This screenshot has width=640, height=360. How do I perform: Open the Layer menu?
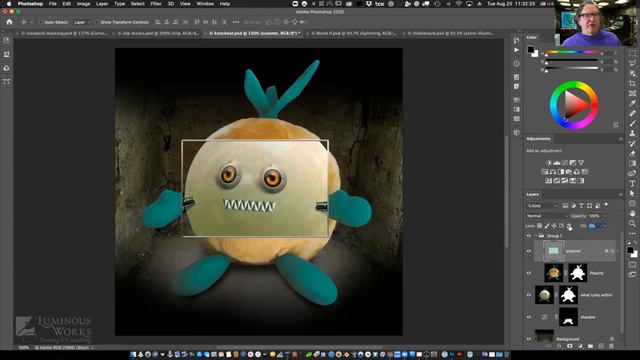coord(102,4)
